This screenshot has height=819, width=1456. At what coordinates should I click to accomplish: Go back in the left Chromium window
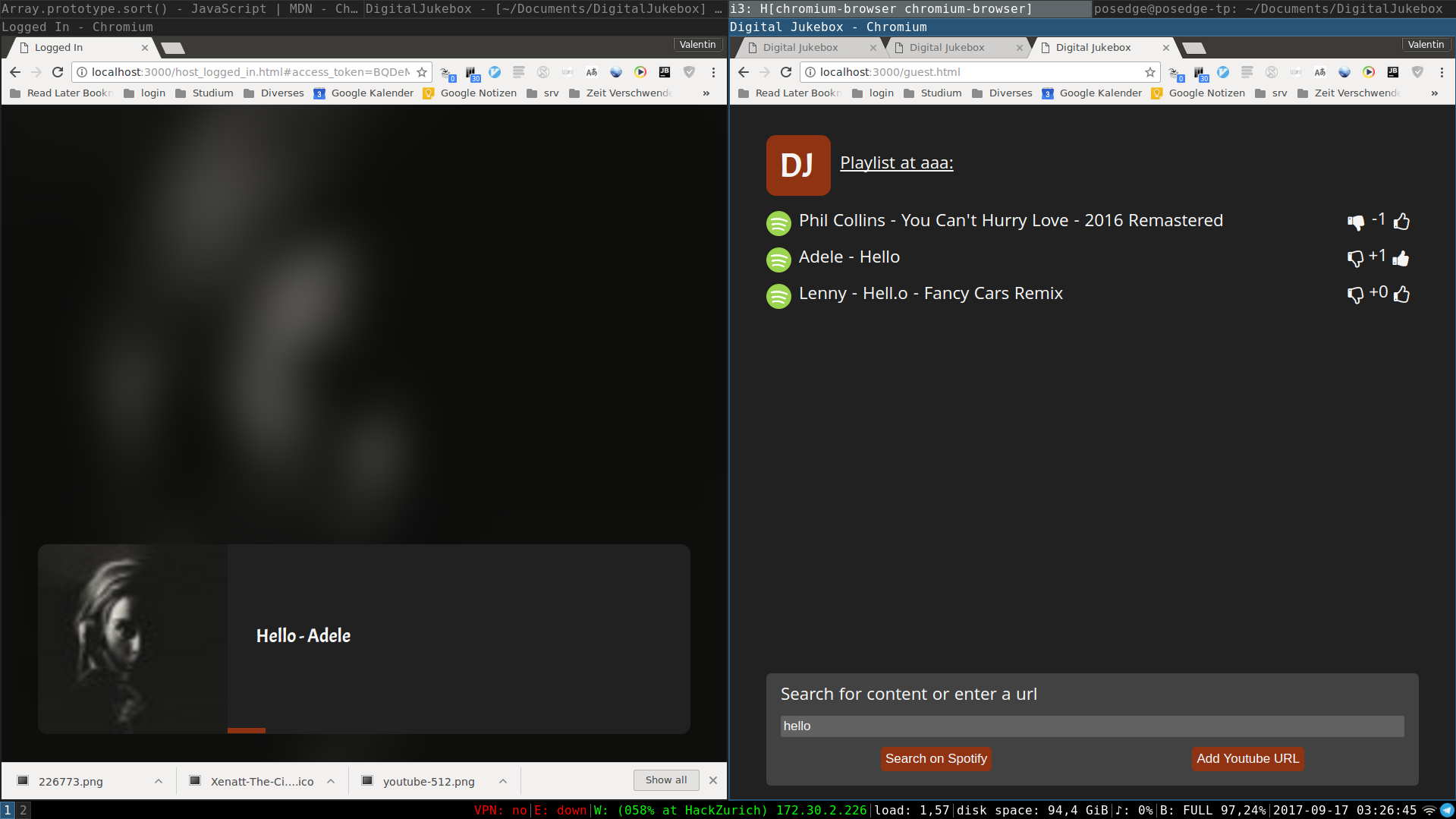pos(15,72)
